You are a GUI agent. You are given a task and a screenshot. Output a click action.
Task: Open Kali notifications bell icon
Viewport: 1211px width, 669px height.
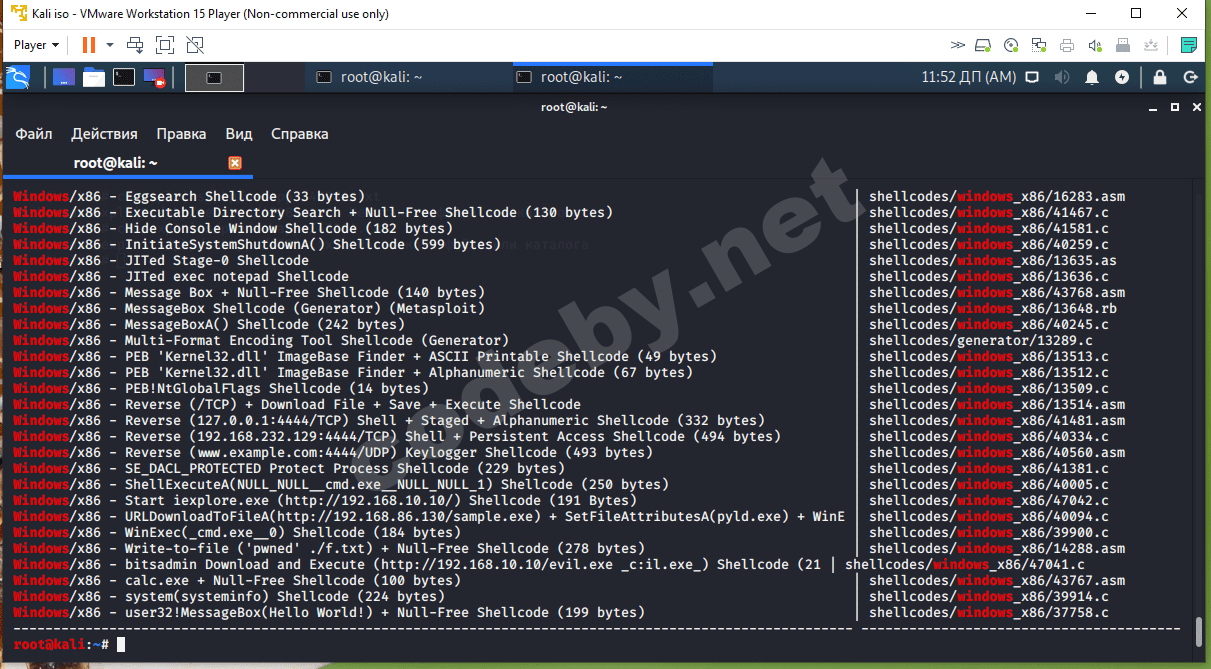coord(1092,77)
